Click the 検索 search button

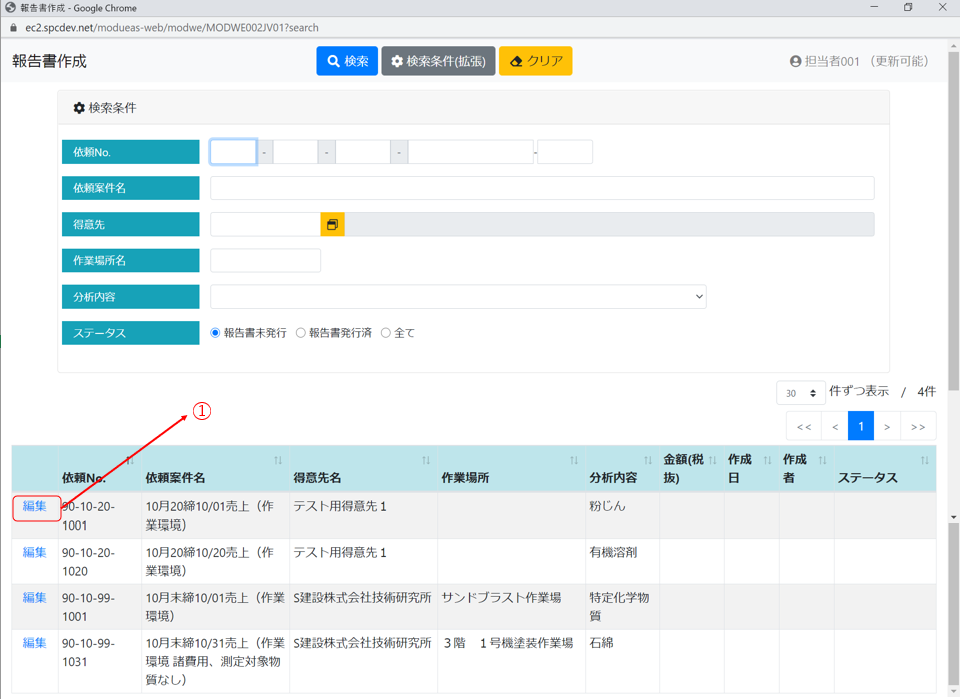[347, 61]
